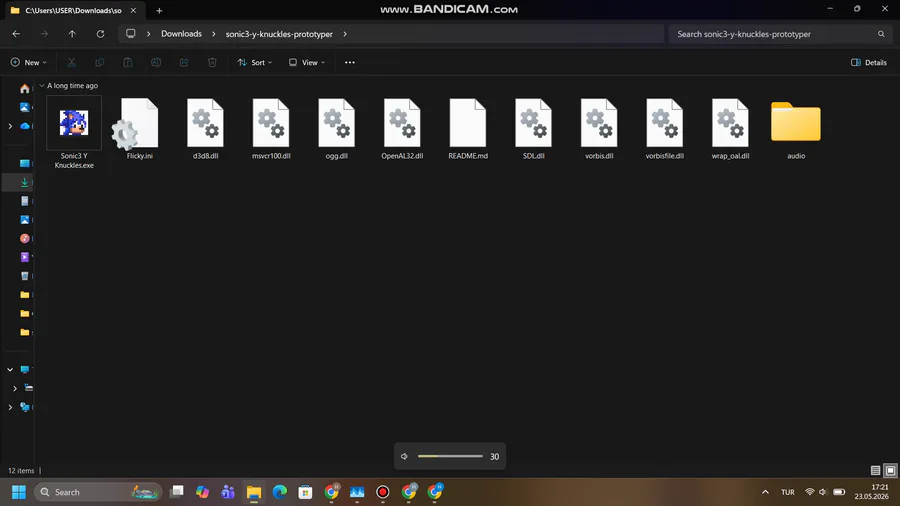Viewport: 900px width, 506px height.
Task: Open the View dropdown
Action: click(x=307, y=63)
